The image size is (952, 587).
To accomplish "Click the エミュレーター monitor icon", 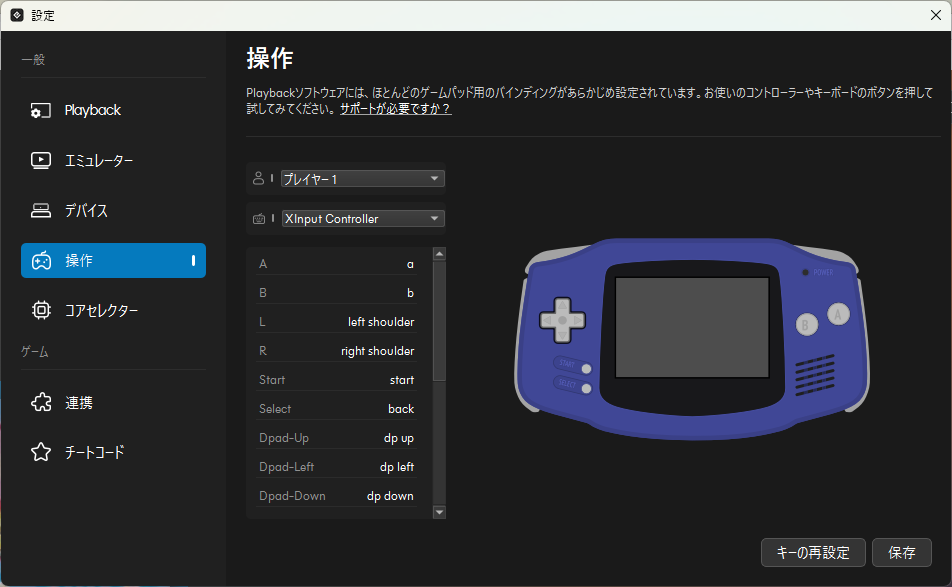I will coord(40,160).
